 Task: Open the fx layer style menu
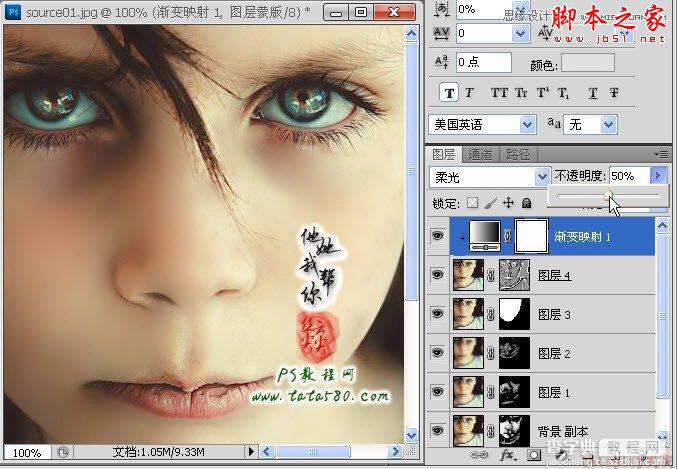[507, 455]
